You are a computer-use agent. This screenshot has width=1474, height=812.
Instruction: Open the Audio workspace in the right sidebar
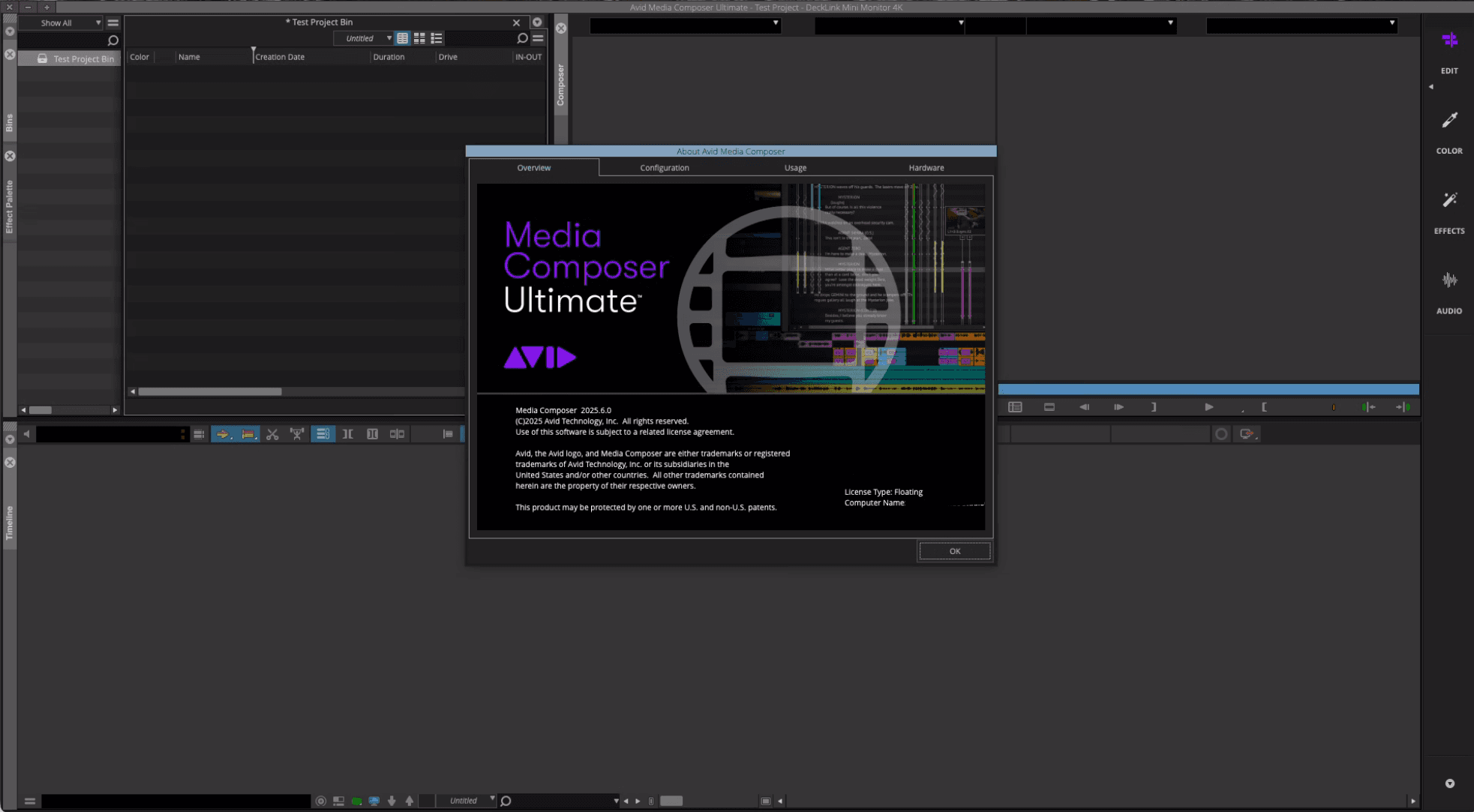tap(1448, 292)
